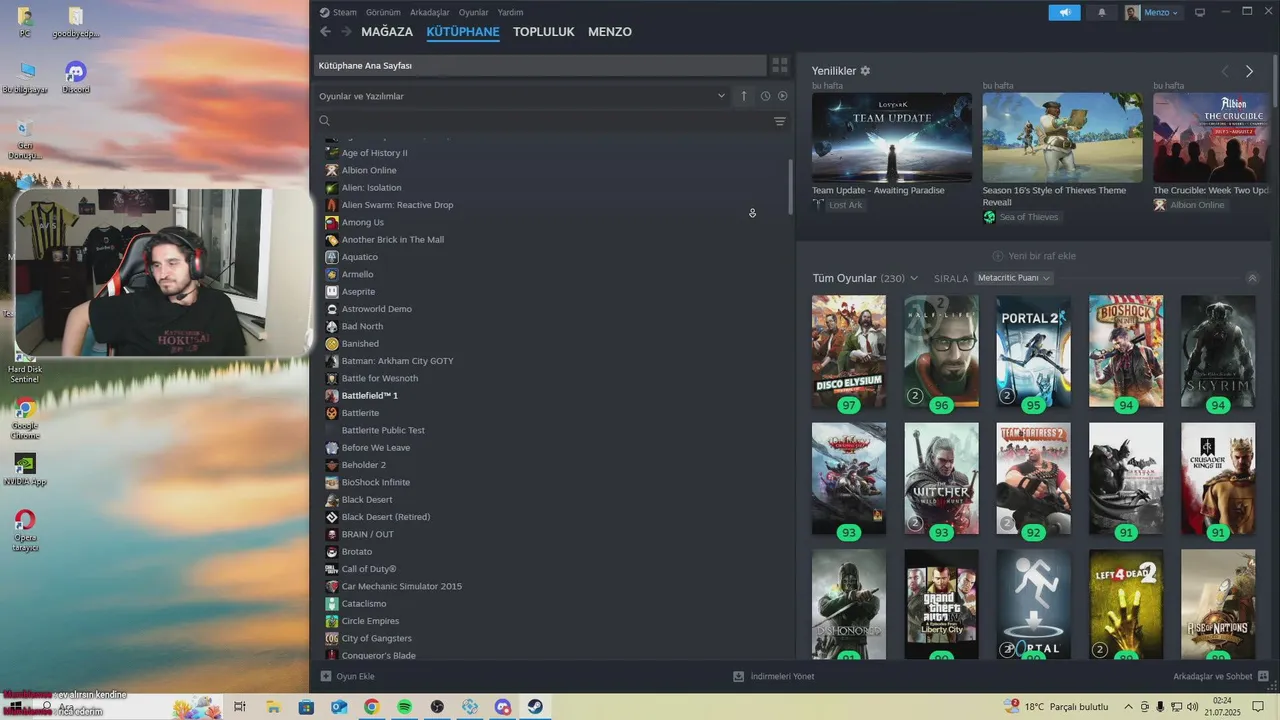Open taskbar clock and date
The width and height of the screenshot is (1280, 720).
[x=1222, y=707]
